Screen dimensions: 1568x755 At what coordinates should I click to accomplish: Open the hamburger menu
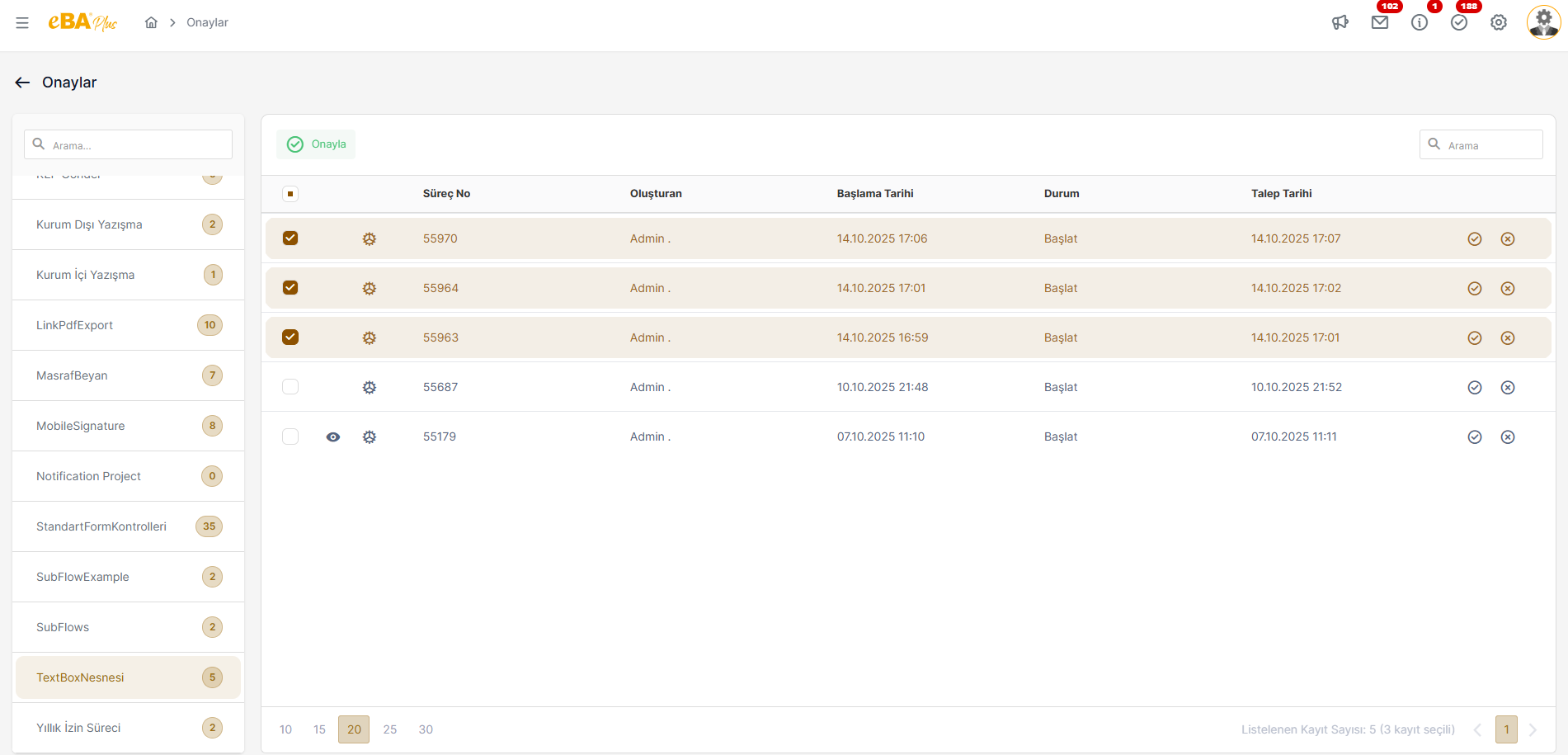[22, 23]
